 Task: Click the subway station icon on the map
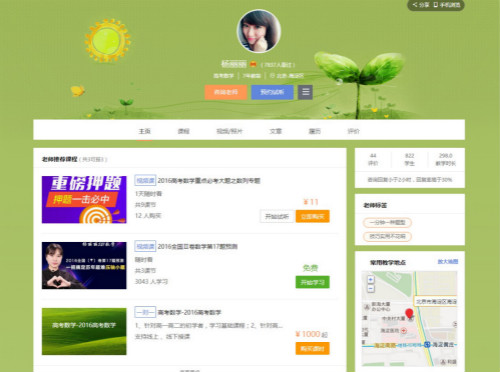[x=427, y=345]
